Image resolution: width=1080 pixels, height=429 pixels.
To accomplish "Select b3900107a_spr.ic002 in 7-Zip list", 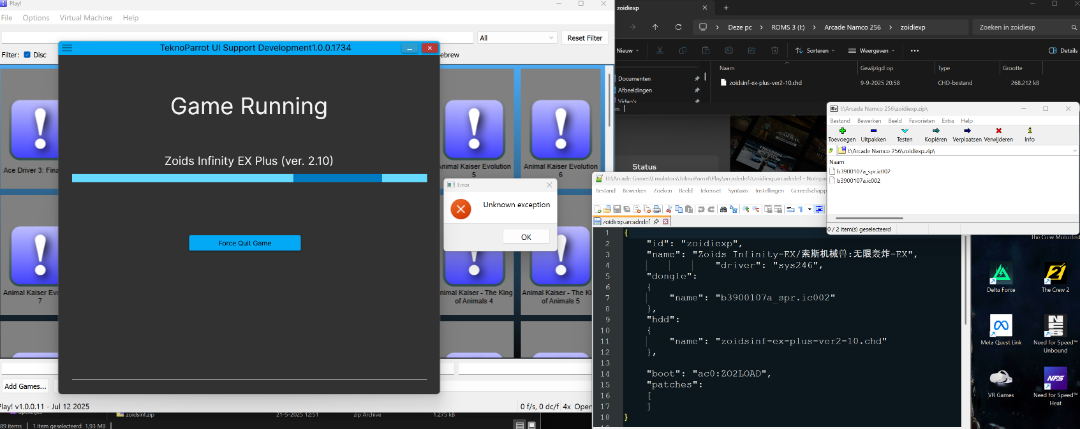I will tap(860, 171).
